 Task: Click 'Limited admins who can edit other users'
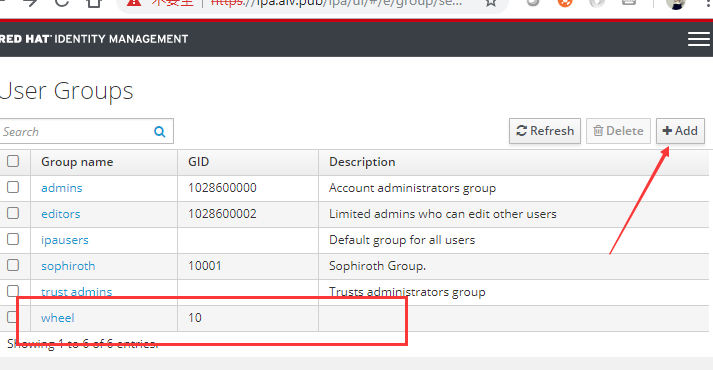coord(442,214)
